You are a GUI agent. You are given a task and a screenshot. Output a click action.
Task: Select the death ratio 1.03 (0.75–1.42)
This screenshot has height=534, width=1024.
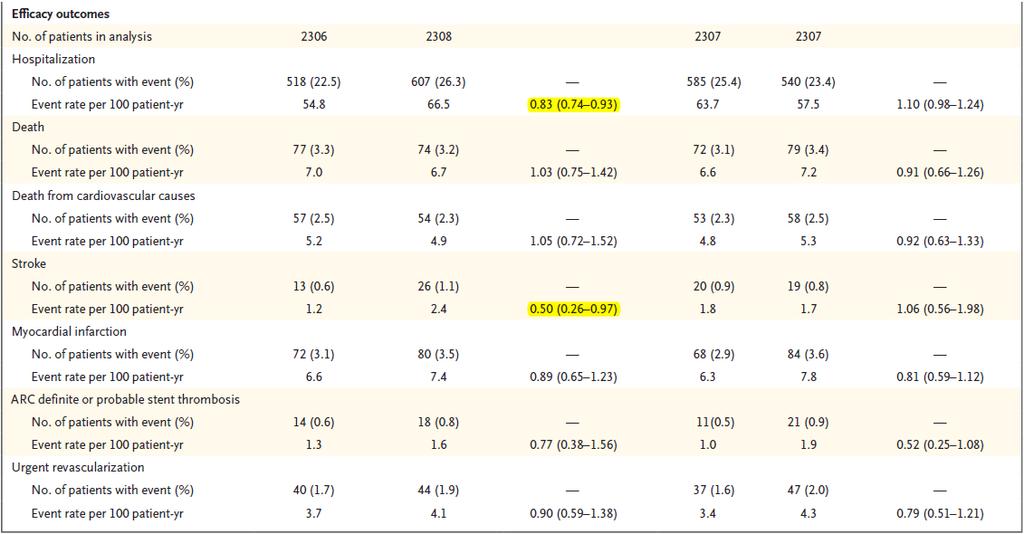click(x=573, y=172)
